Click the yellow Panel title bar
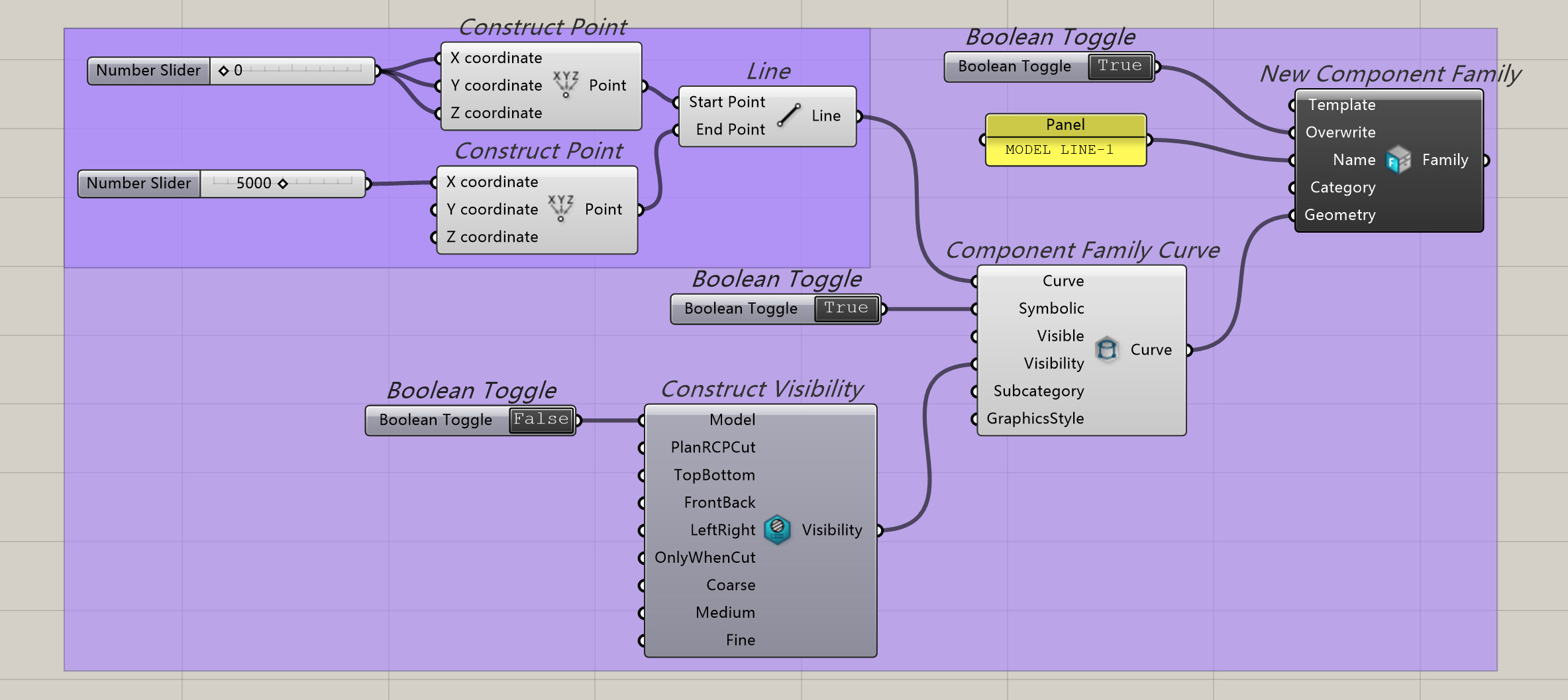 tap(1065, 125)
